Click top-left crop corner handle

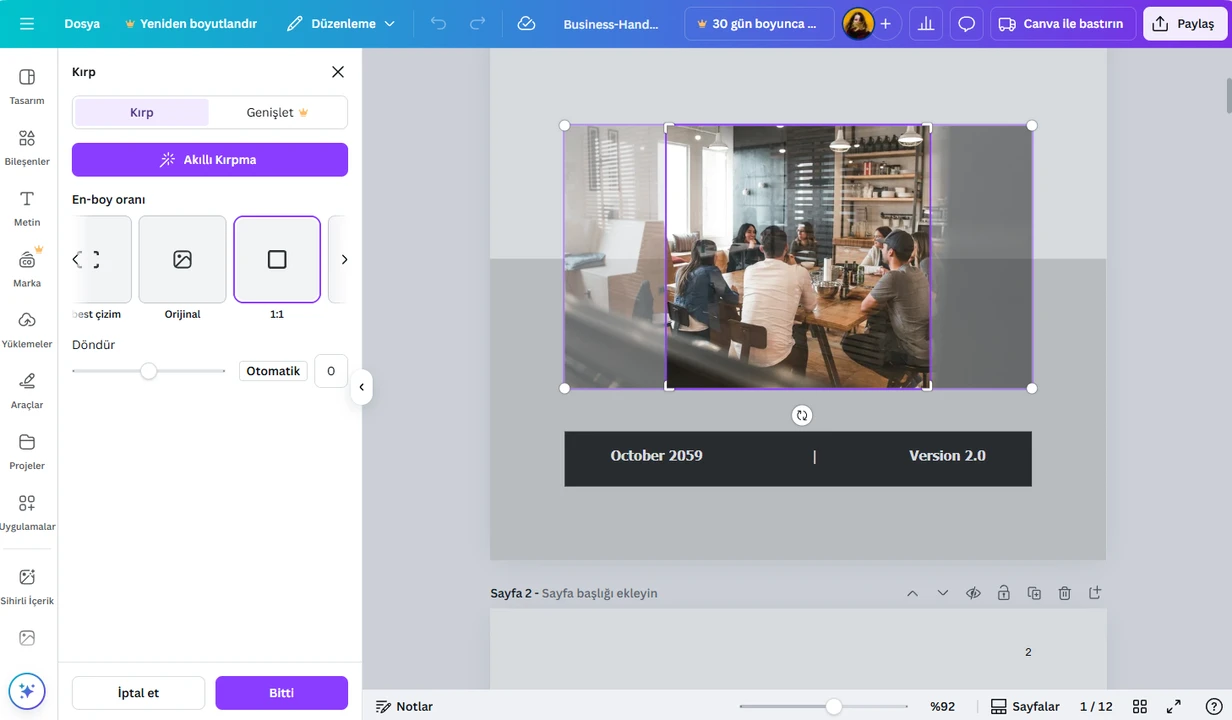669,128
